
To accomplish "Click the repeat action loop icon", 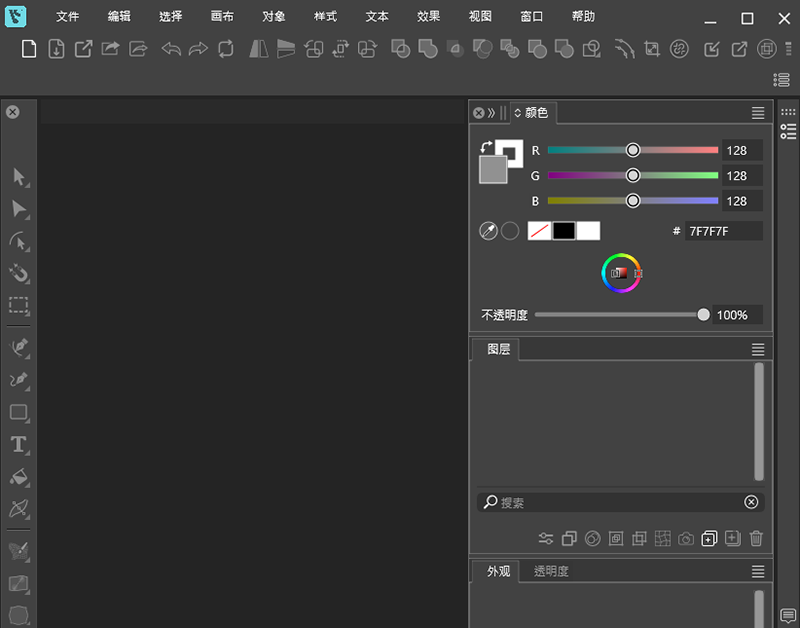I will tap(226, 49).
